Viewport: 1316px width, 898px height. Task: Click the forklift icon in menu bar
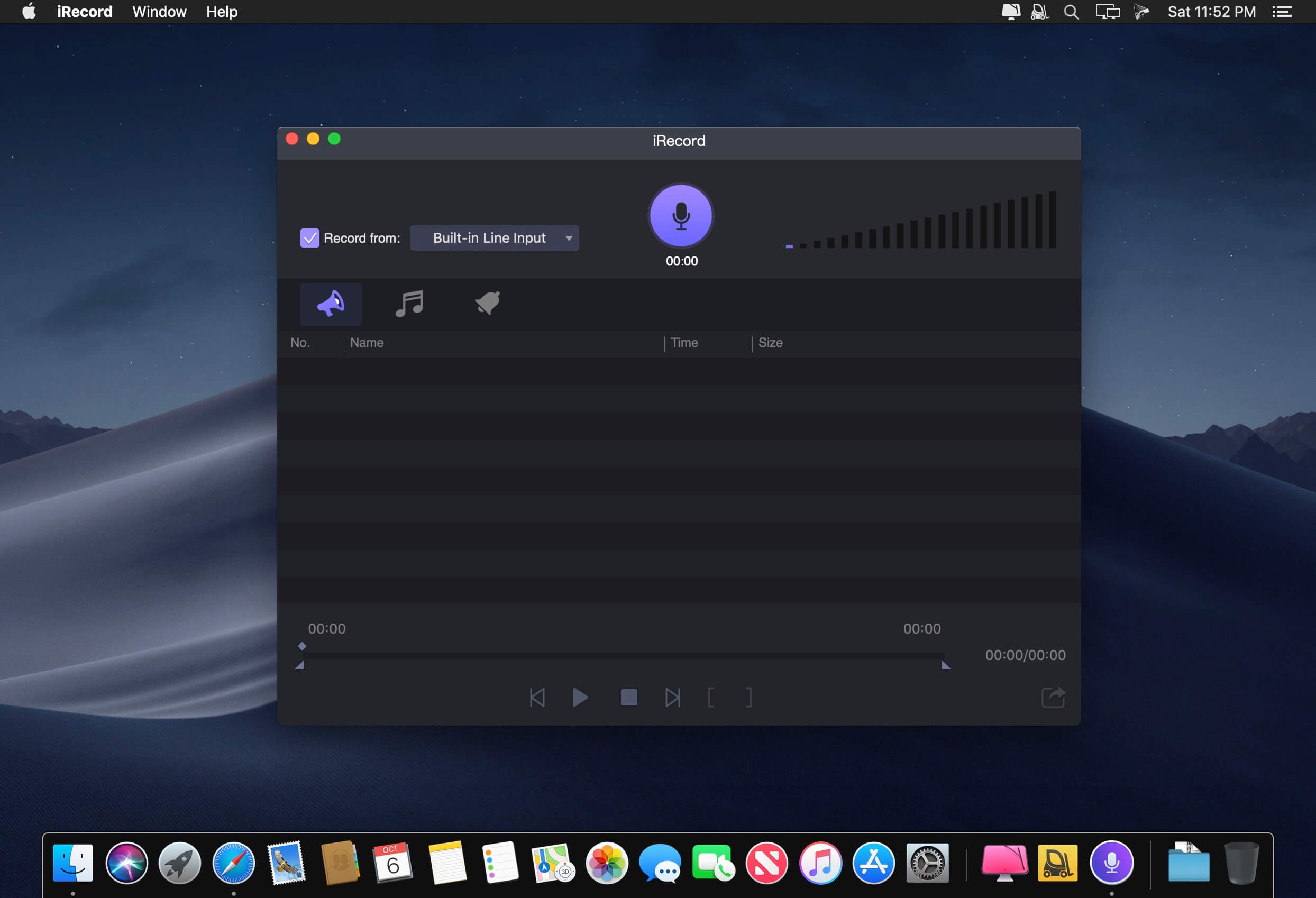[1040, 12]
